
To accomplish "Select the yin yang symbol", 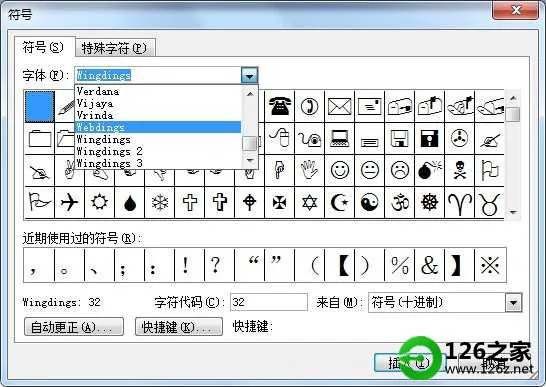I will click(x=369, y=202).
